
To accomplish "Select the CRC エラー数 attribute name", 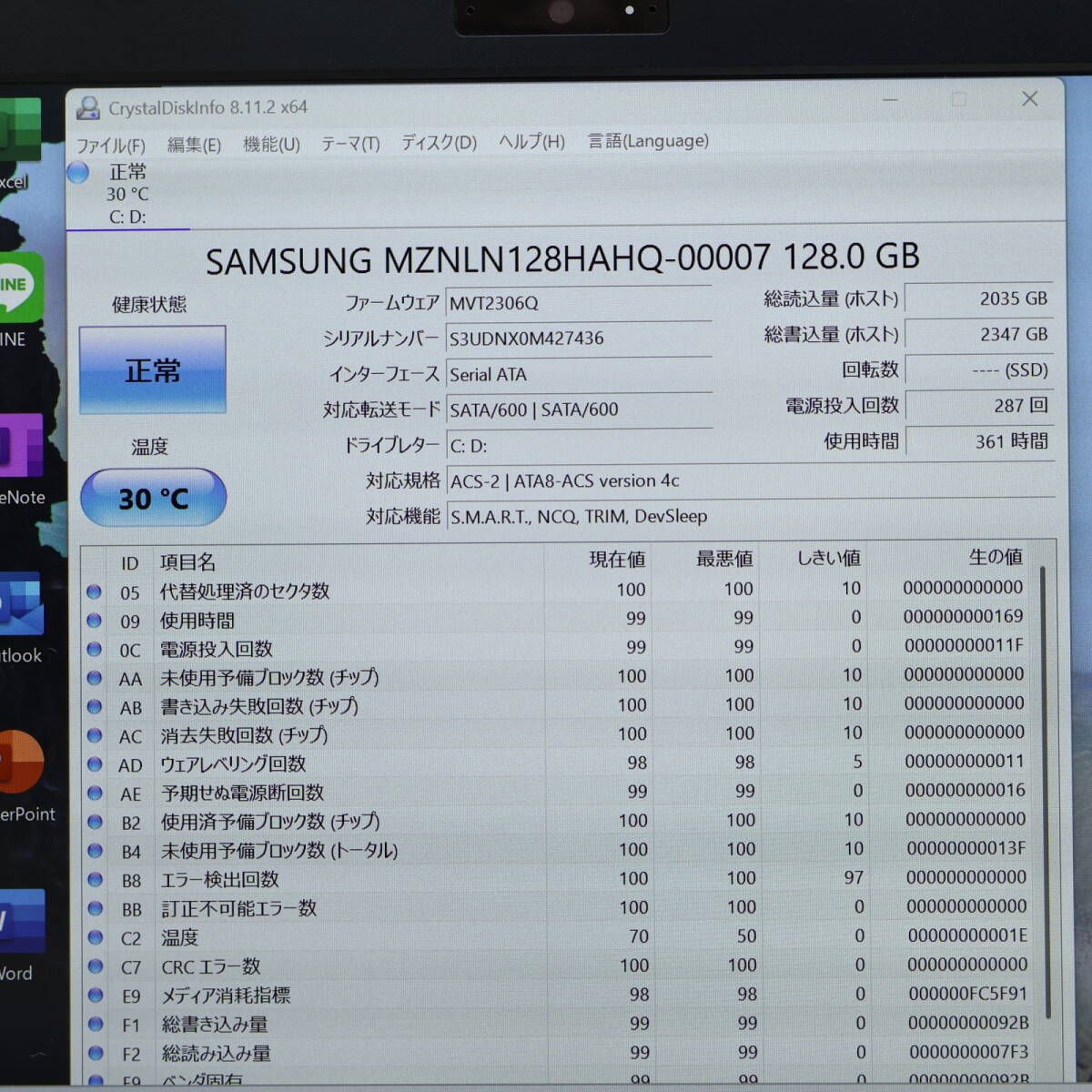I will tap(211, 966).
